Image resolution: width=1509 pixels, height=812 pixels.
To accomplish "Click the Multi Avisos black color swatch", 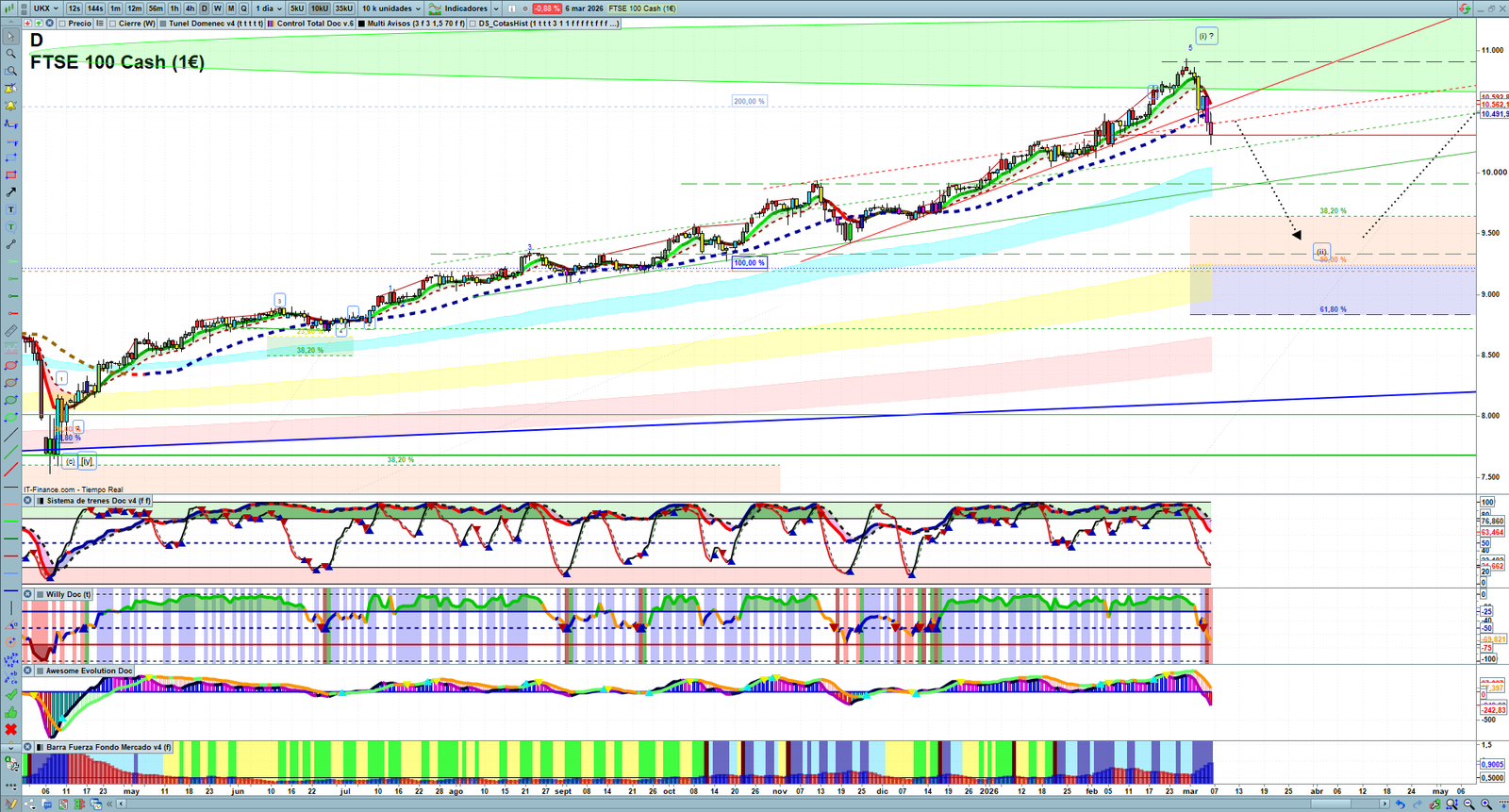I will (x=362, y=24).
